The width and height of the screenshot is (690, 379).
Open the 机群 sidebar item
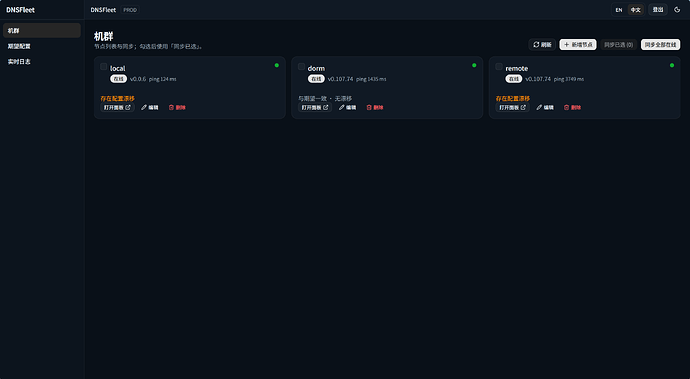coord(42,30)
